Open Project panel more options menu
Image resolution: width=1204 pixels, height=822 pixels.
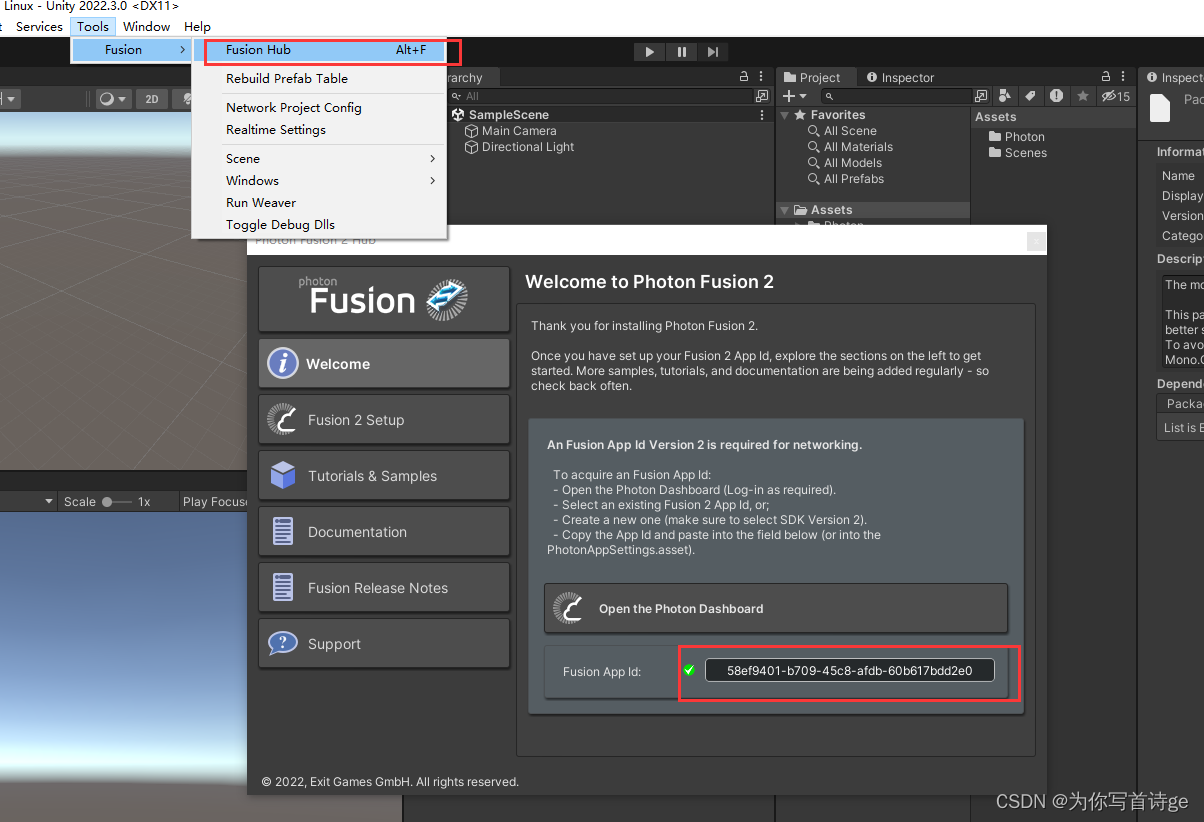(1124, 77)
